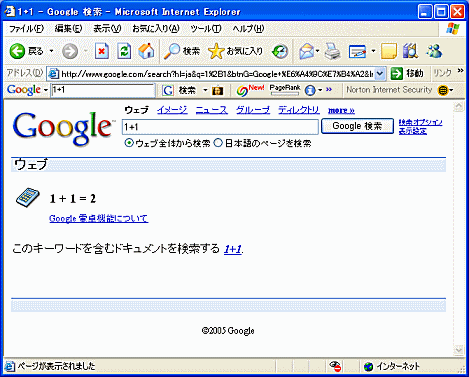Viewport: 469px width, 377px height.
Task: Click the scrollbar up arrow
Action: point(459,106)
